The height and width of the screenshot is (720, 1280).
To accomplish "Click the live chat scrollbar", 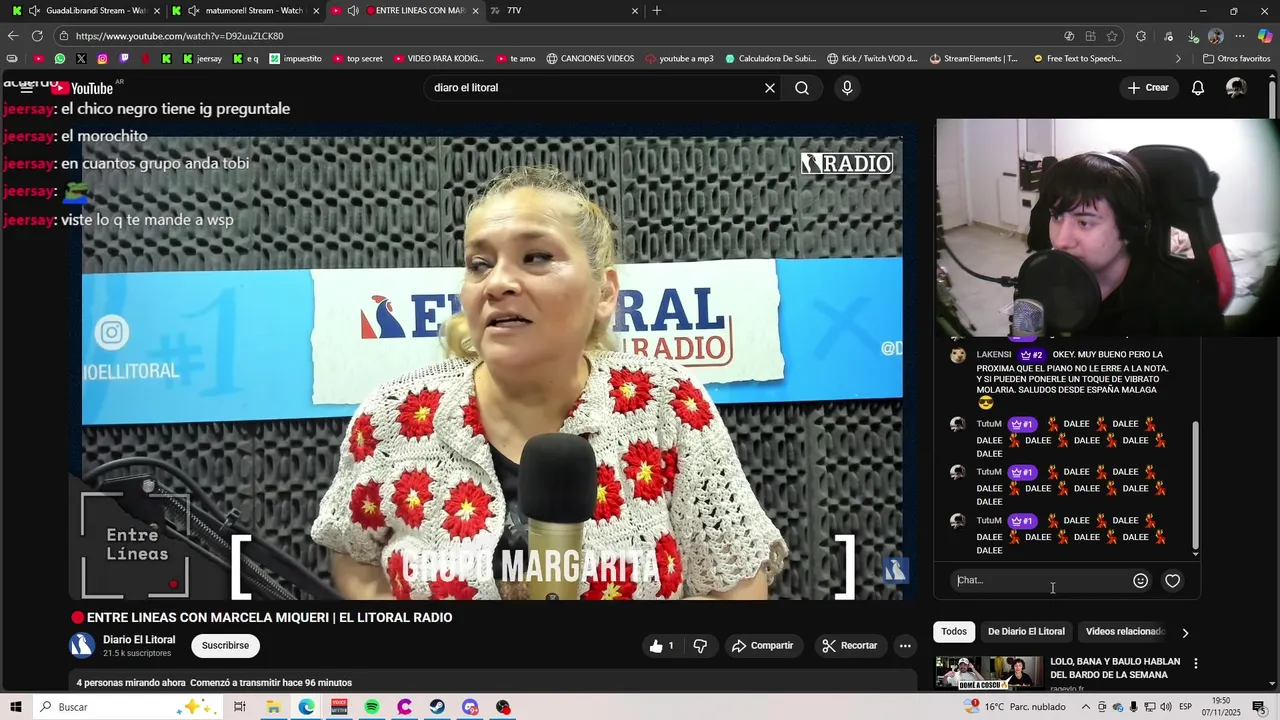I will pyautogui.click(x=1196, y=485).
